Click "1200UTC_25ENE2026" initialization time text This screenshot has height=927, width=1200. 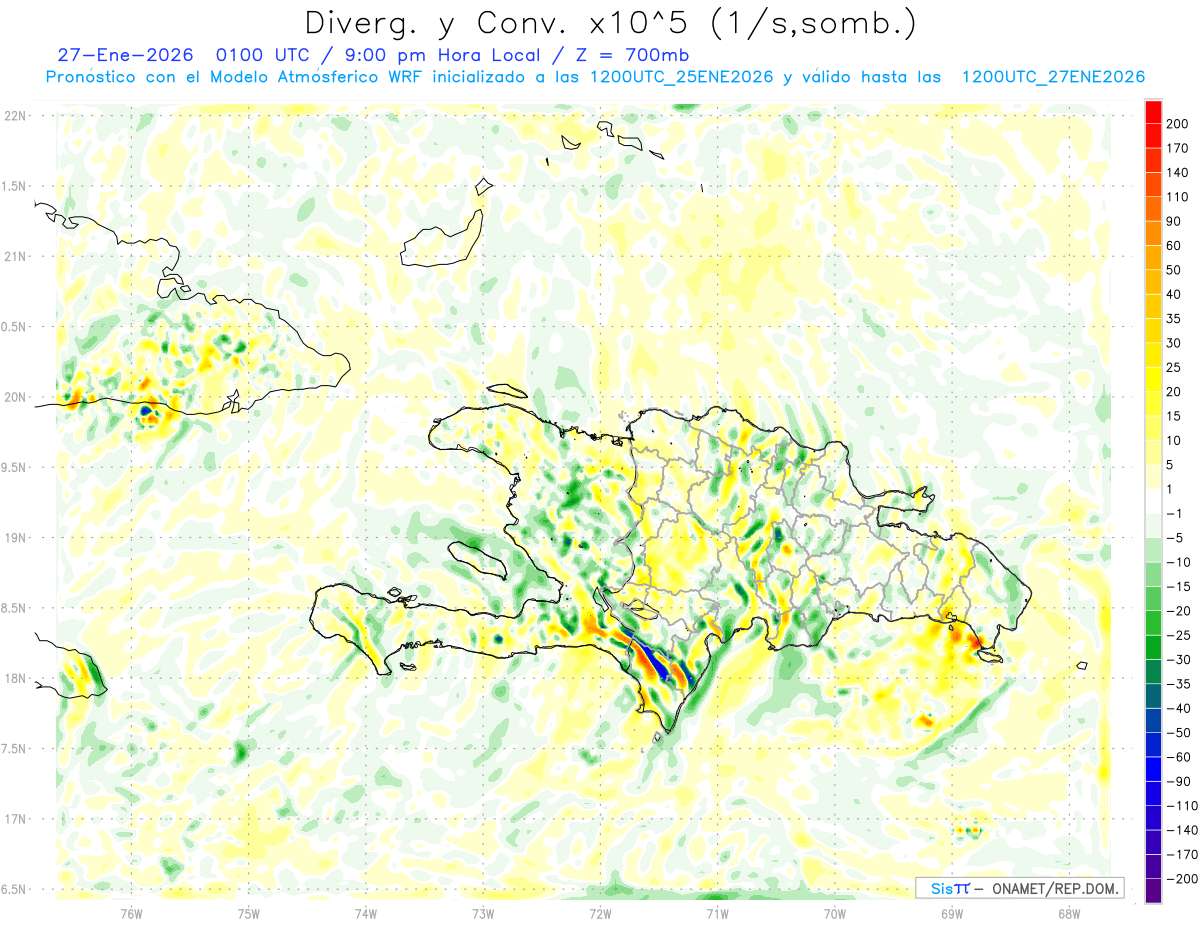tap(680, 77)
